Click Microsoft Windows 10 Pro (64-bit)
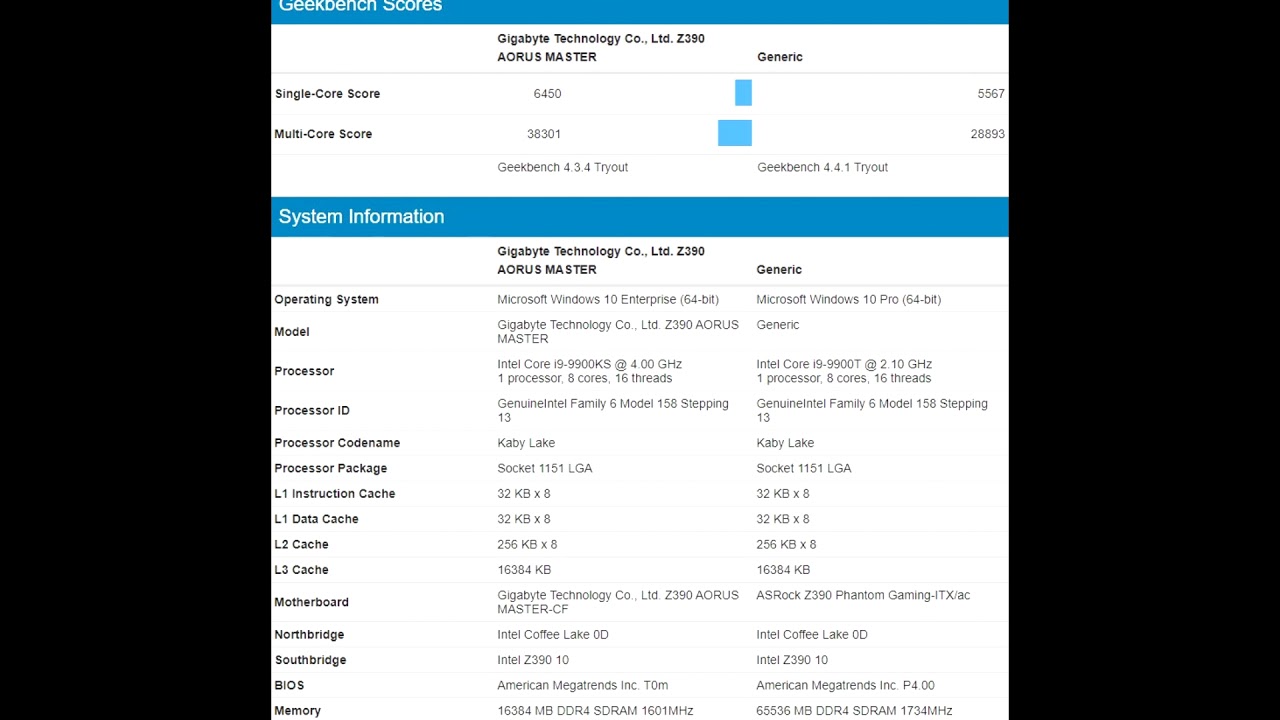The width and height of the screenshot is (1280, 720). click(x=848, y=299)
